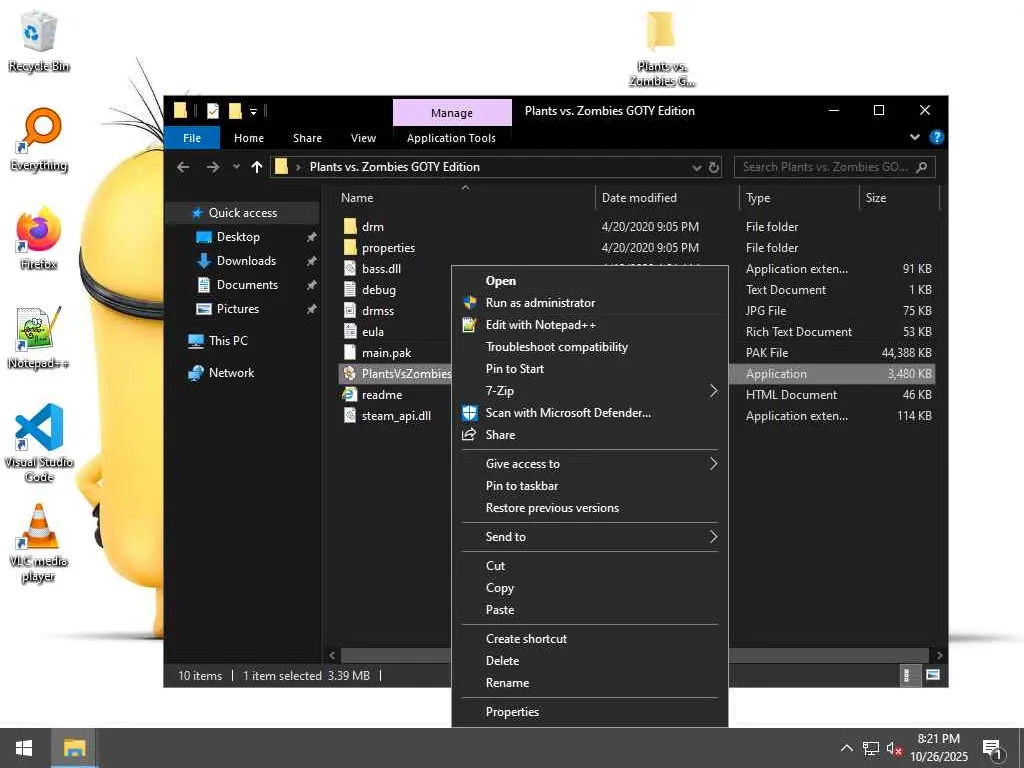1024x768 pixels.
Task: Select Network in navigation pane
Action: coord(231,373)
